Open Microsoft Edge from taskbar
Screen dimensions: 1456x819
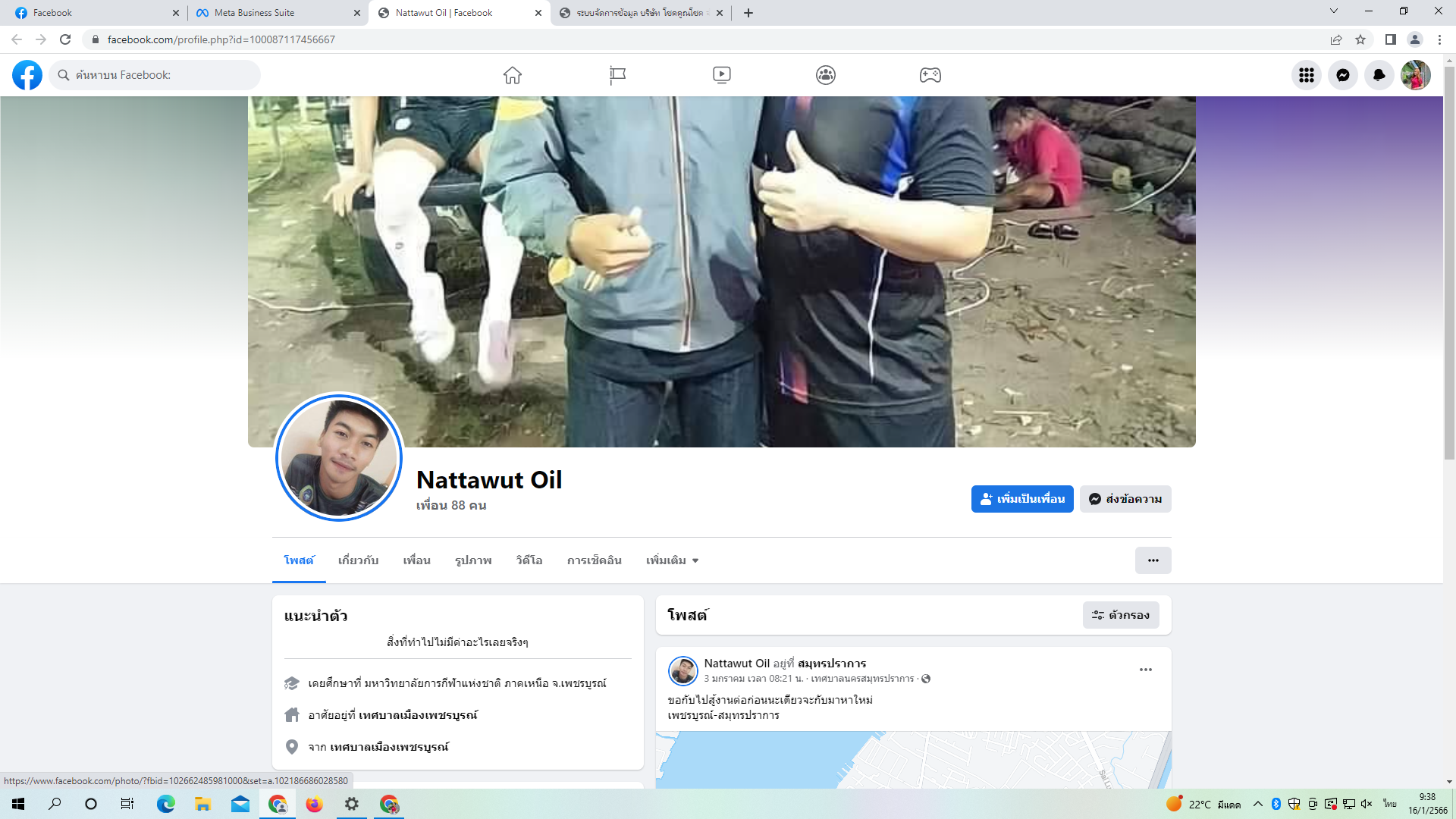click(165, 804)
